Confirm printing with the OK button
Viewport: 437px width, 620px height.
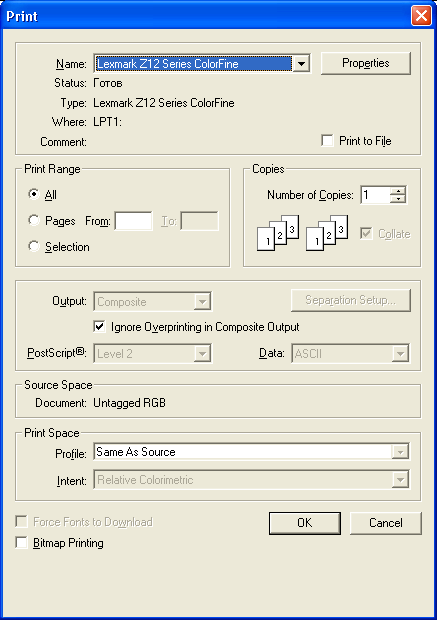tap(305, 523)
